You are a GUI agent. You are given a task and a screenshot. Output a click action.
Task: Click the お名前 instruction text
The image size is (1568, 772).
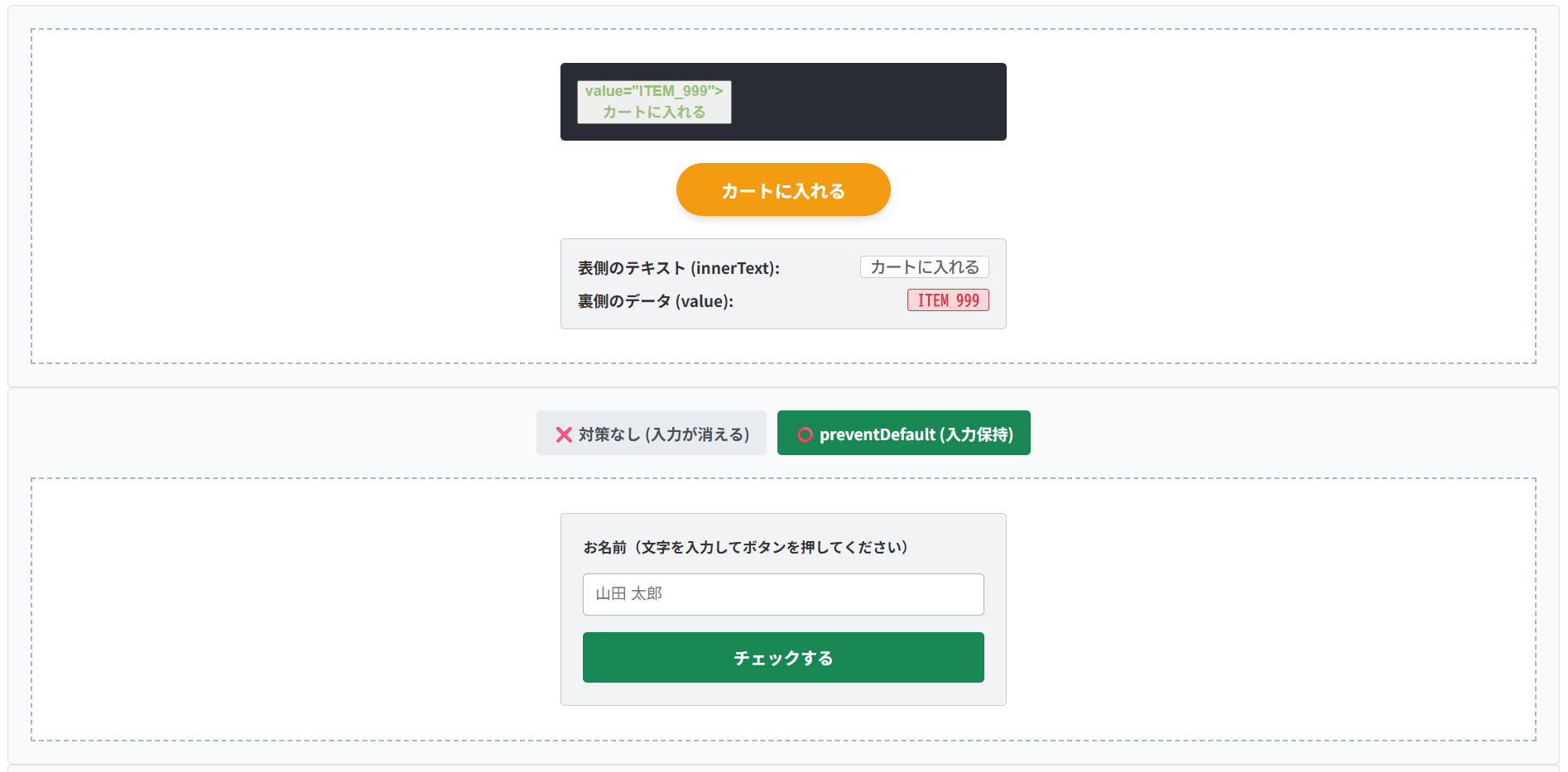745,546
